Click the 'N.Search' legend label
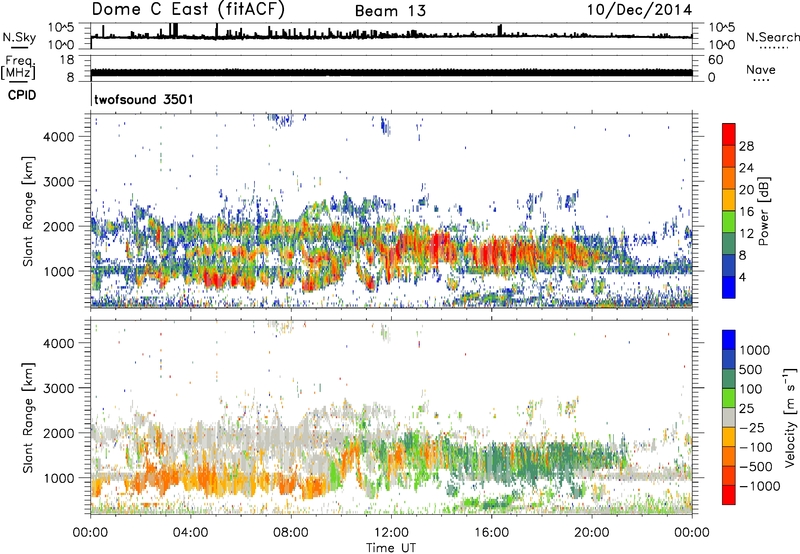Viewport: 800px width, 554px height. click(772, 37)
